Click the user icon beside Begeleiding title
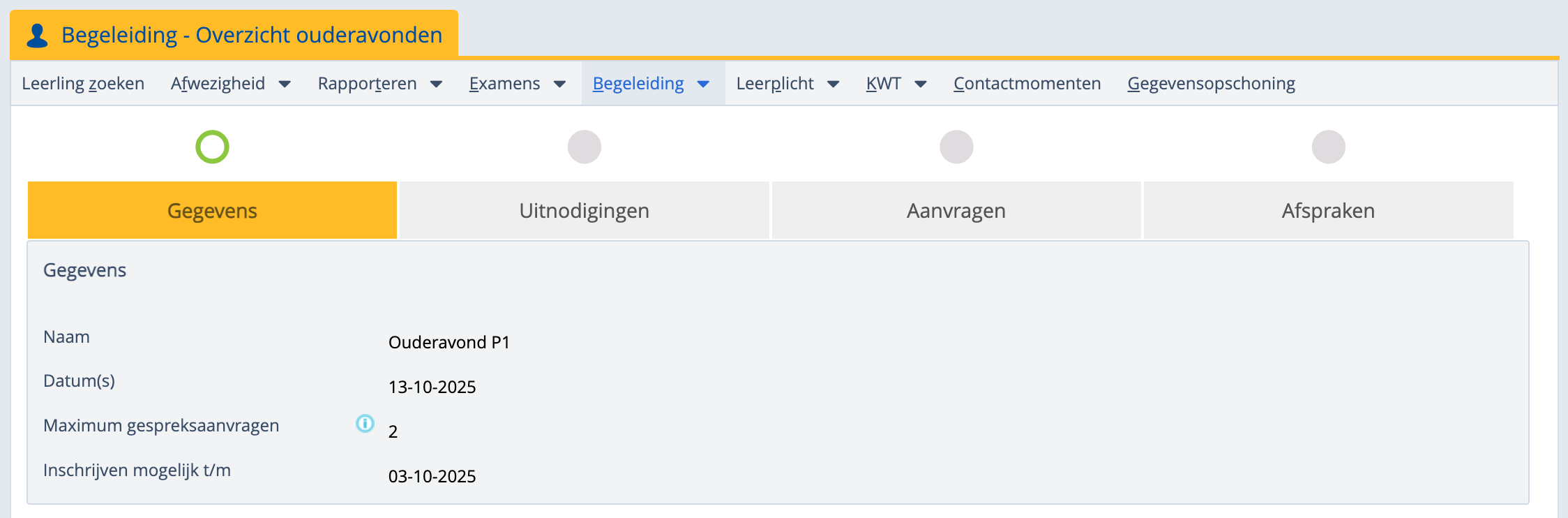This screenshot has width=1568, height=518. 37,35
